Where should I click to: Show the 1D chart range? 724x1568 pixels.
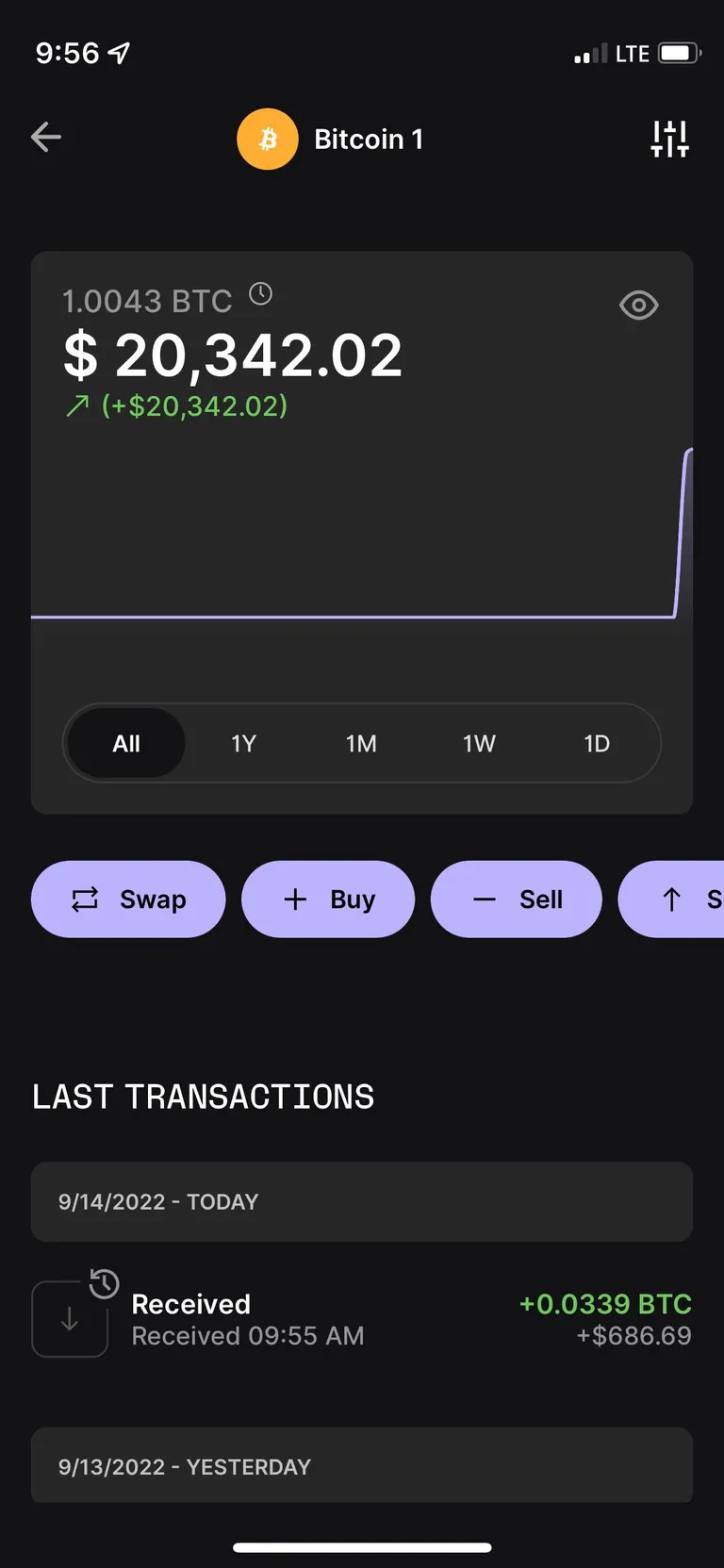coord(597,744)
